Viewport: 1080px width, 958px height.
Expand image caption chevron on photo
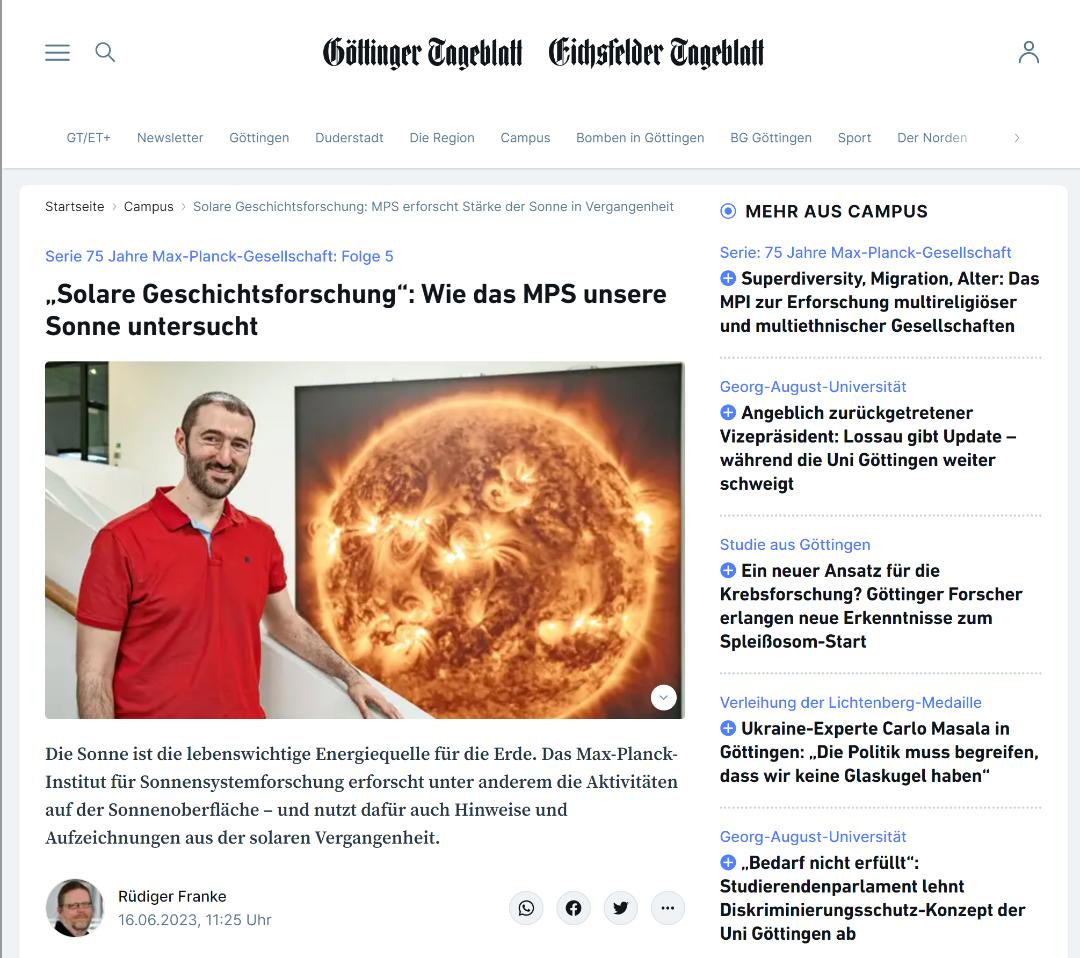click(x=663, y=697)
